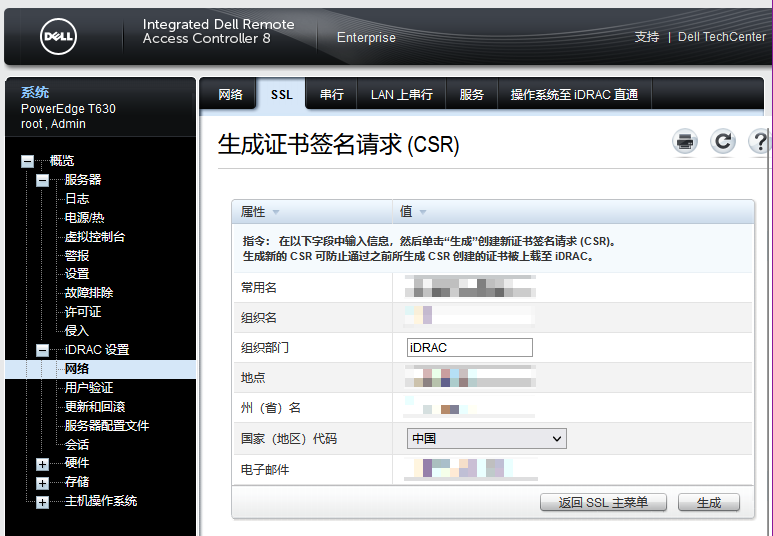Switch to the LAN 上串行 tab
The height and width of the screenshot is (536, 773).
click(401, 95)
